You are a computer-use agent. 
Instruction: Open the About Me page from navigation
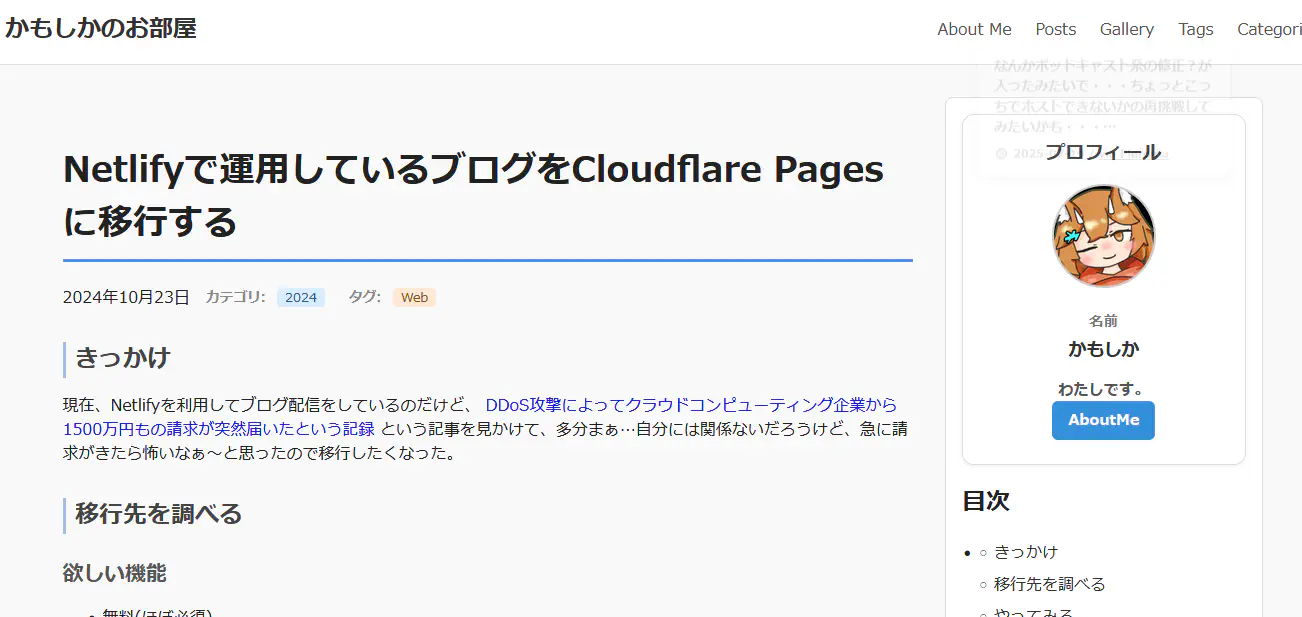(974, 29)
